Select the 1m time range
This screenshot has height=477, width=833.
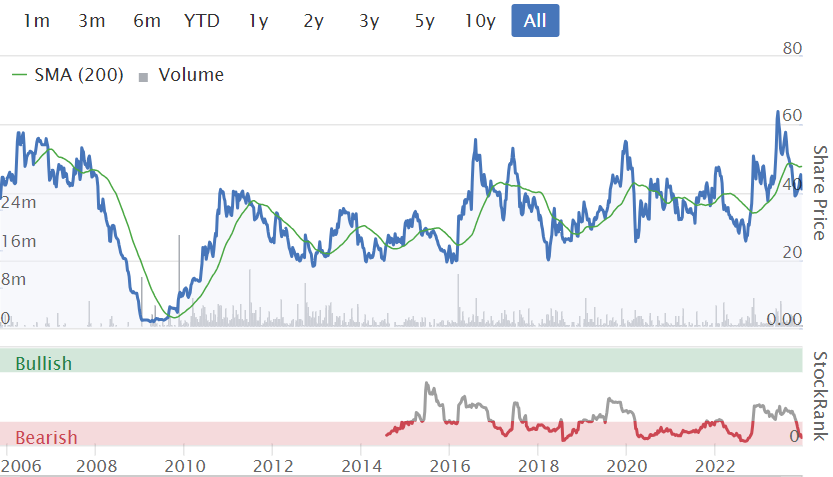pos(37,21)
